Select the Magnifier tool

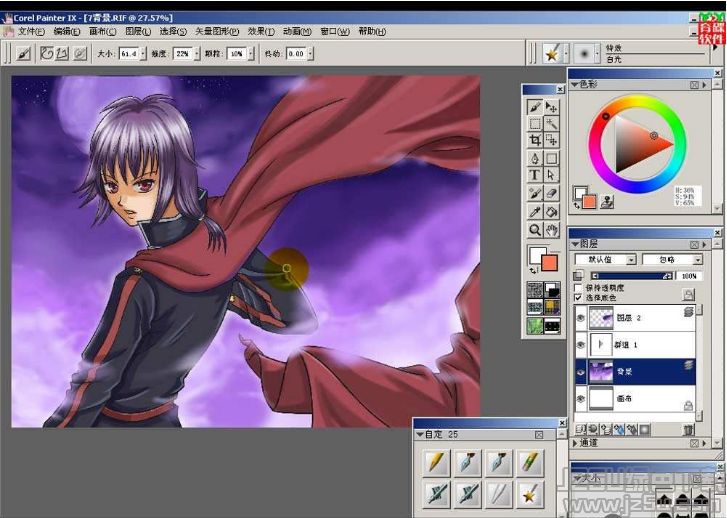pyautogui.click(x=535, y=230)
